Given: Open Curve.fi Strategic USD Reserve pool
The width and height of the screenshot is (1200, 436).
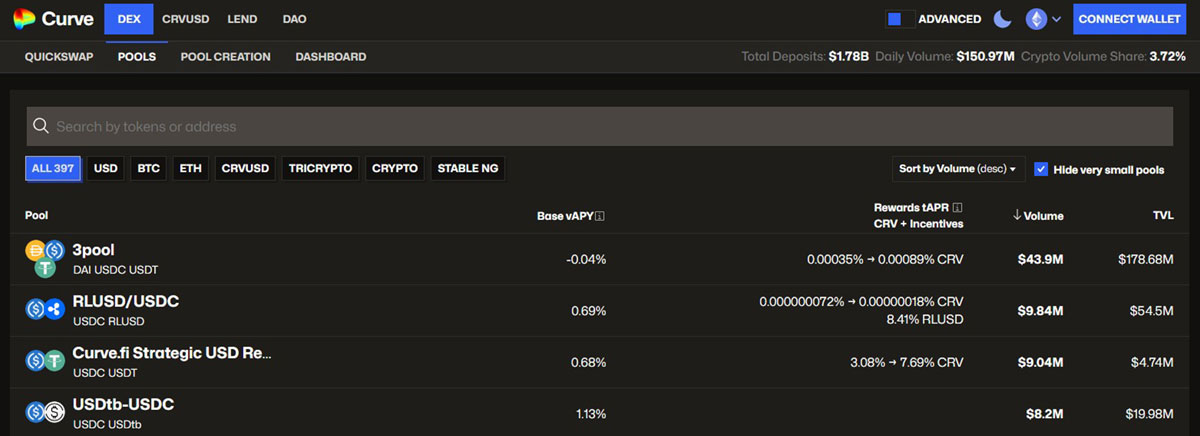Looking at the screenshot, I should click(x=599, y=361).
